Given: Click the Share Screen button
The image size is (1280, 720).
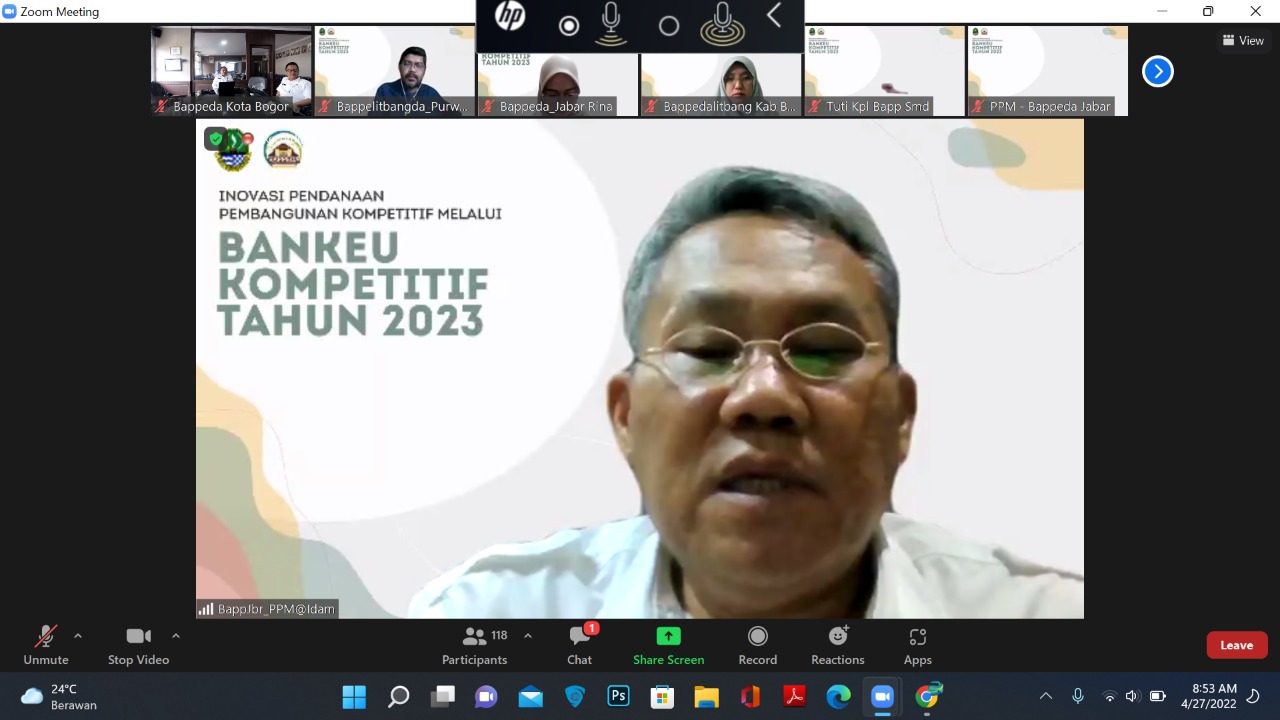Looking at the screenshot, I should pos(668,644).
